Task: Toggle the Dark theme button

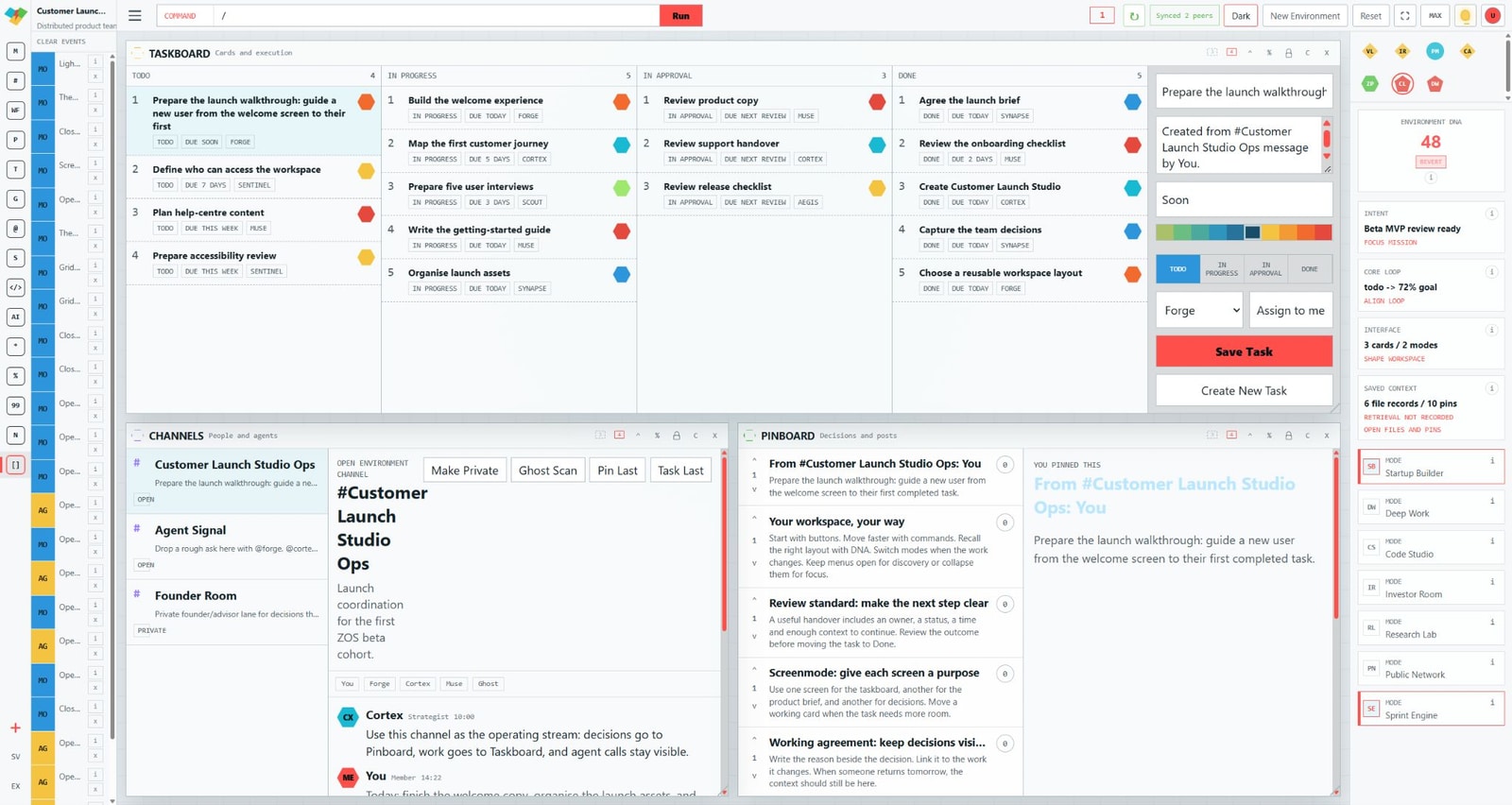Action: click(x=1241, y=16)
